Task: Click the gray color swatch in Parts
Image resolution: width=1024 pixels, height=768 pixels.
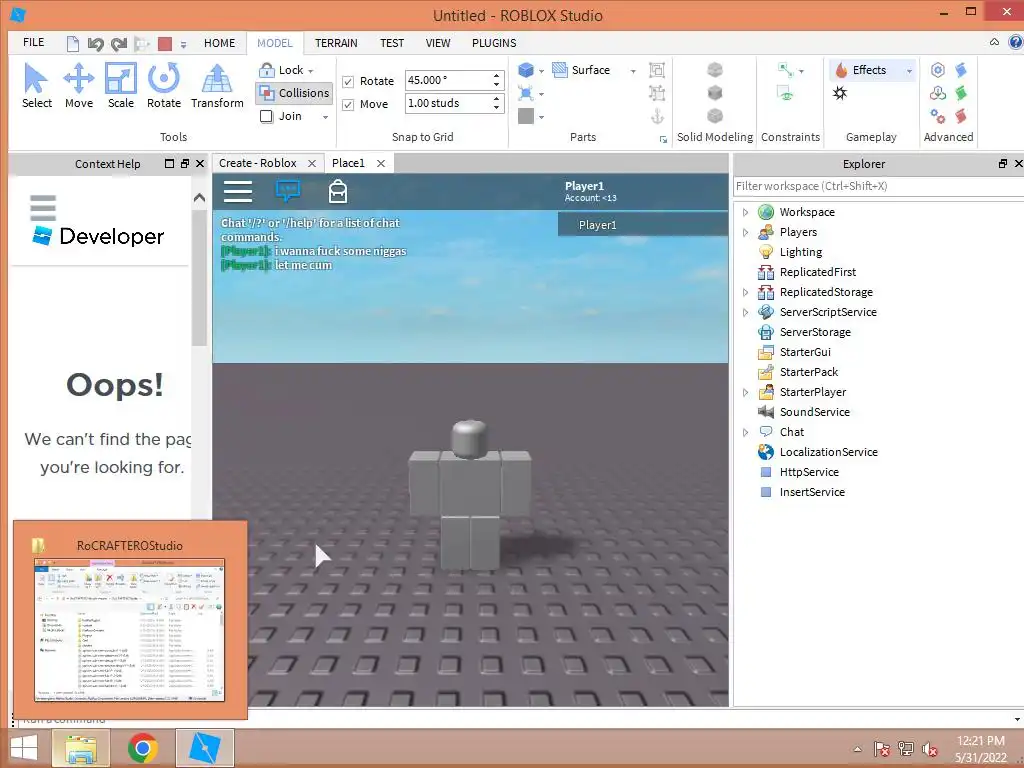Action: tap(526, 116)
